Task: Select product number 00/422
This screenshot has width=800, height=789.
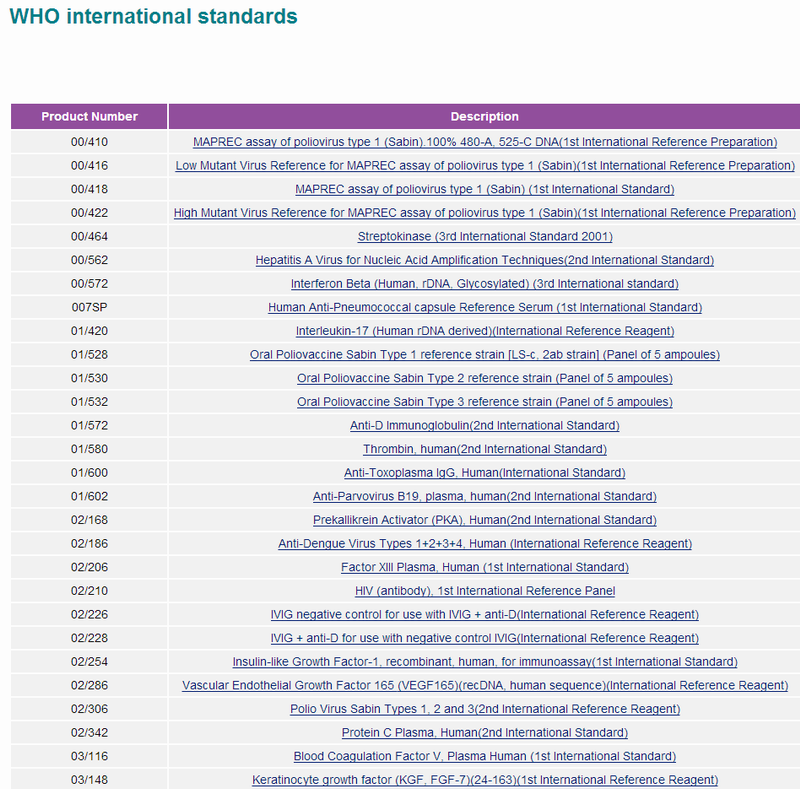Action: click(89, 213)
